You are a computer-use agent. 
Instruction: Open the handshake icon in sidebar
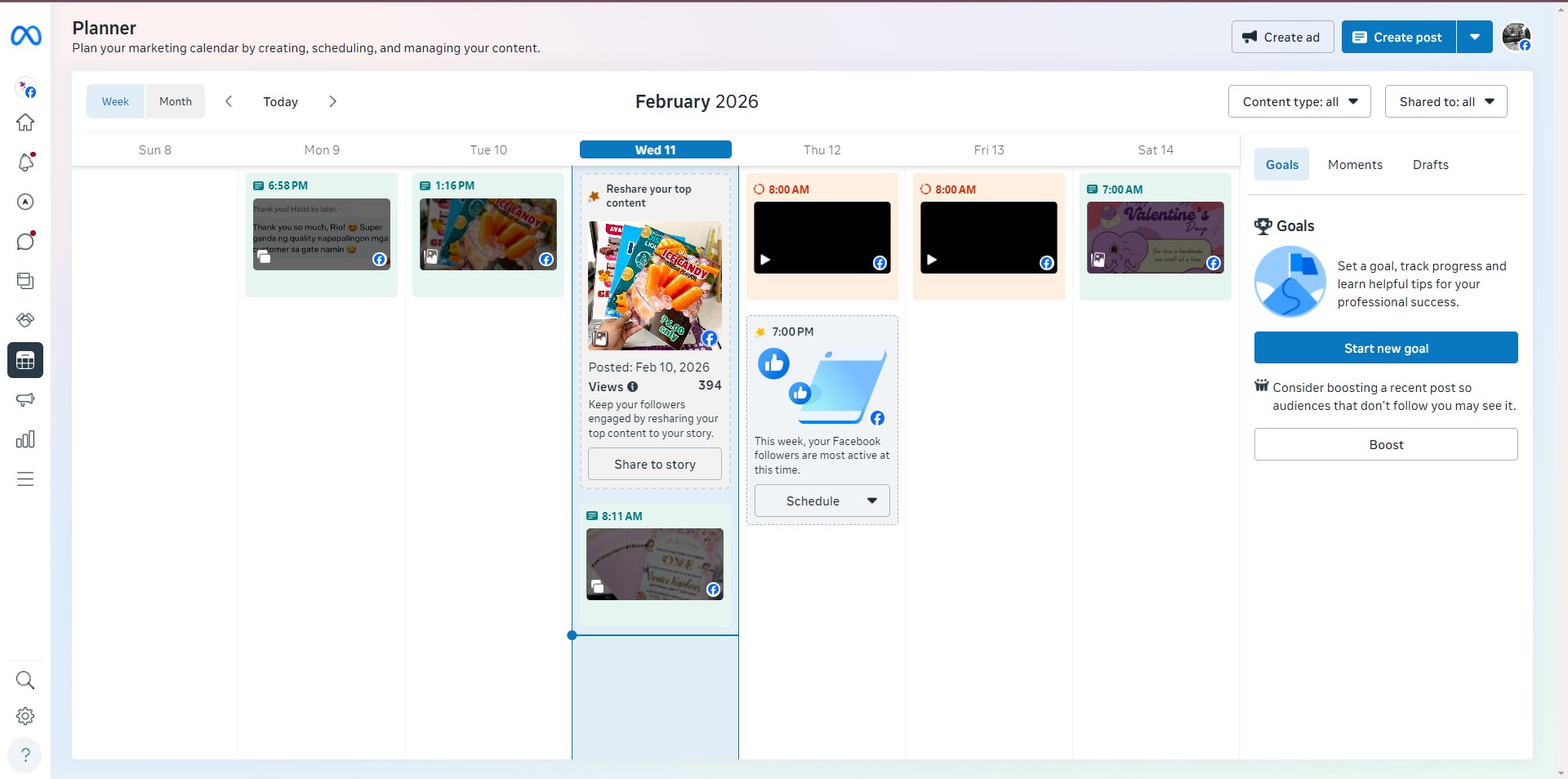[x=25, y=320]
